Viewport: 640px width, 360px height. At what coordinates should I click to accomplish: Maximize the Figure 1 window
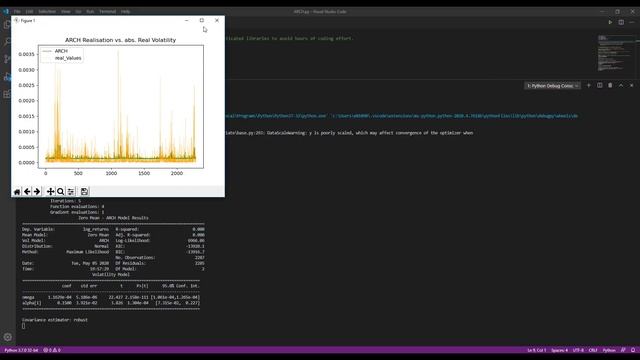click(x=202, y=20)
